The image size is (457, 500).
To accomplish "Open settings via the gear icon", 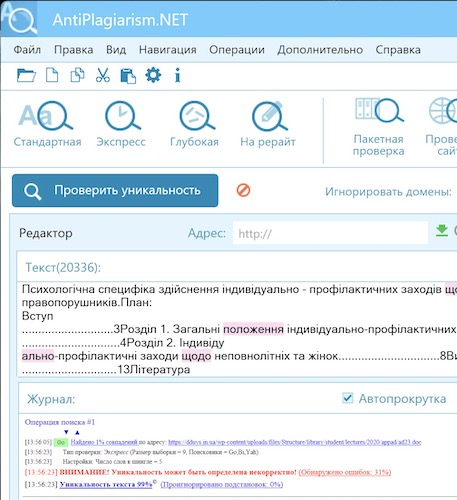I will point(153,75).
